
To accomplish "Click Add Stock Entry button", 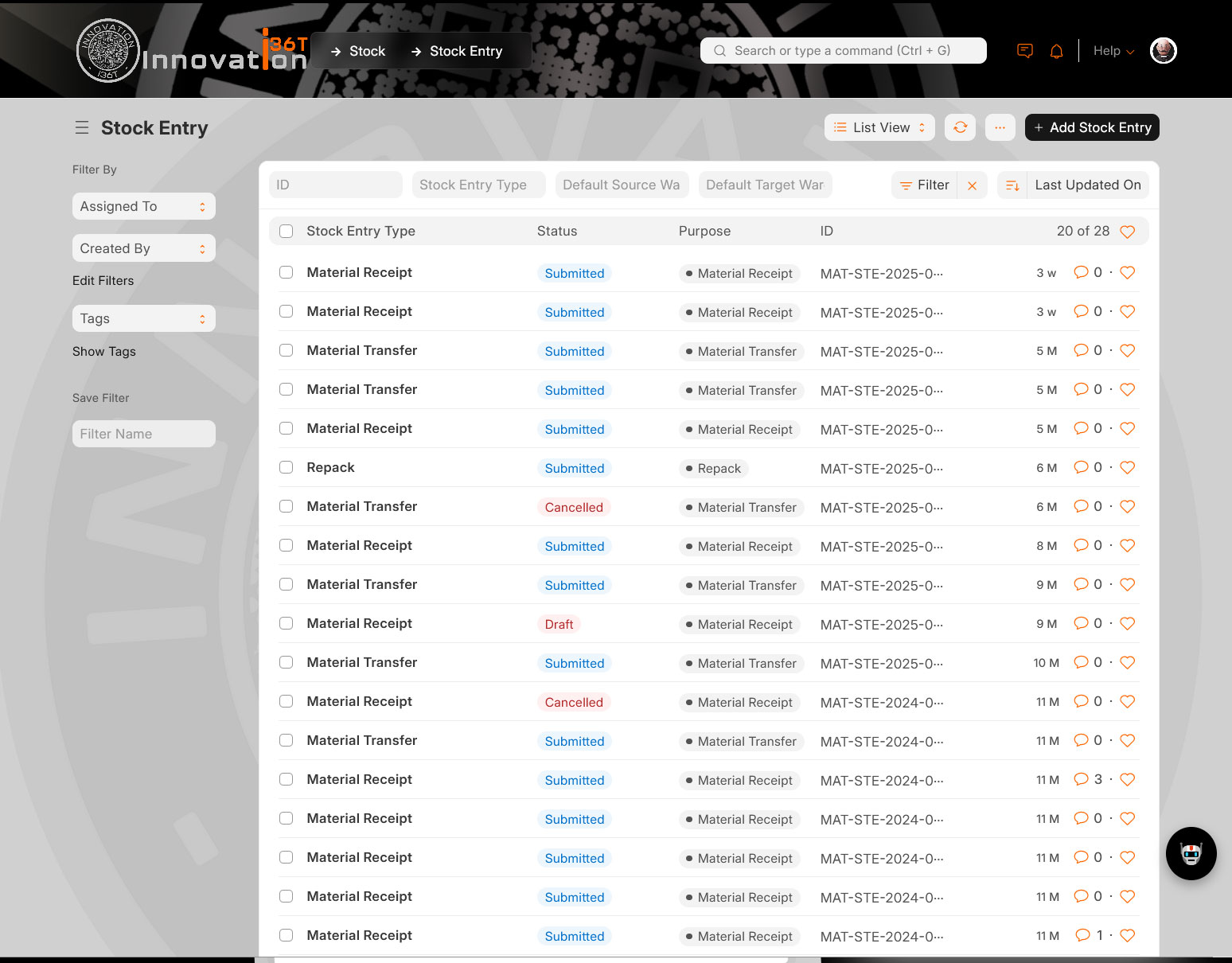I will click(1091, 127).
